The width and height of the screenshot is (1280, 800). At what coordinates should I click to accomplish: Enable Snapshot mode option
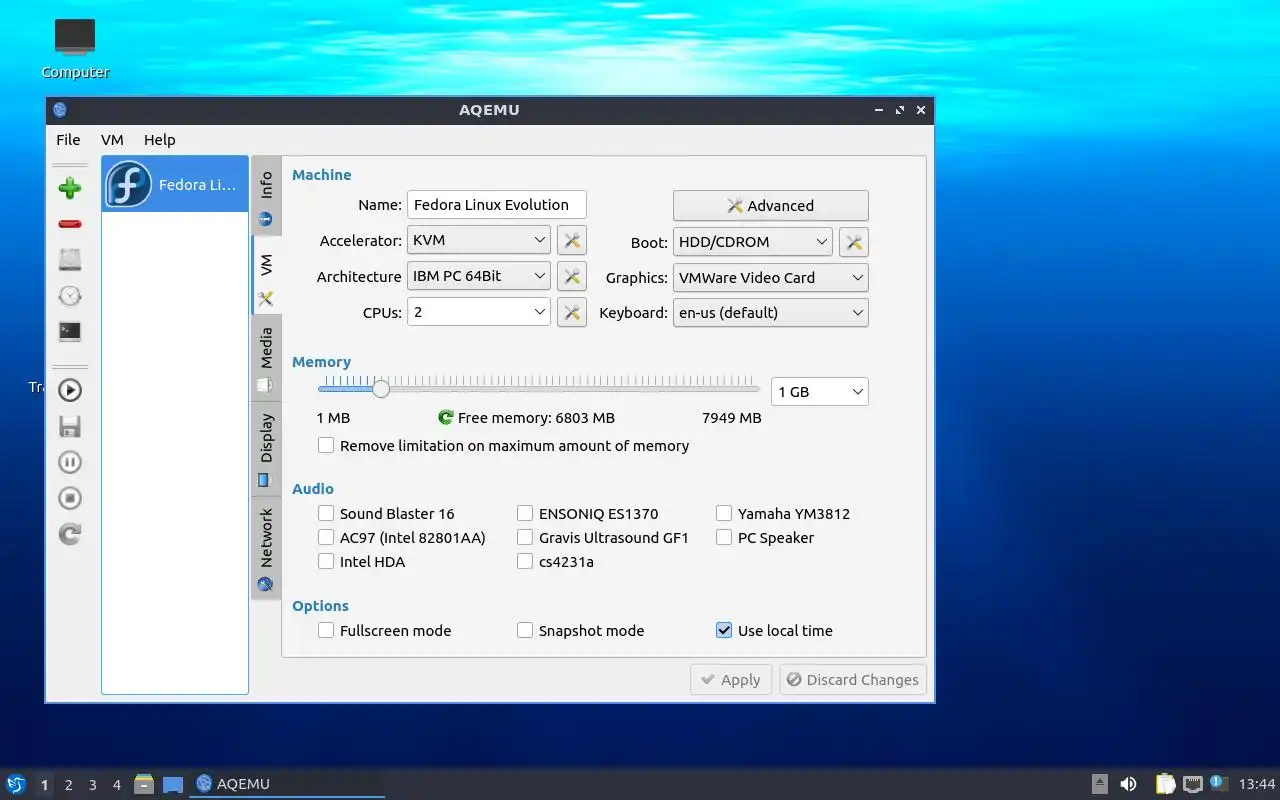pos(581,631)
